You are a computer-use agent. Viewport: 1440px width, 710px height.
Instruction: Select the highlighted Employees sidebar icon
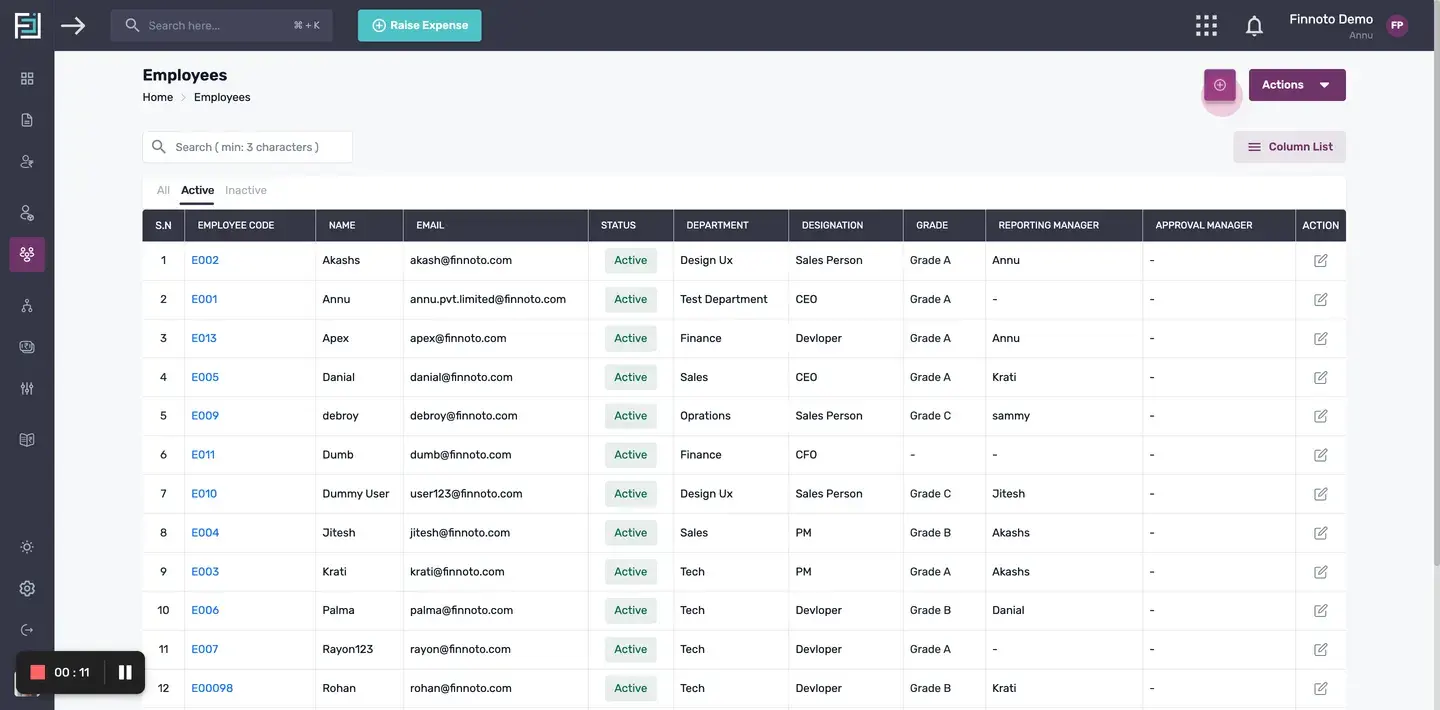coord(27,254)
